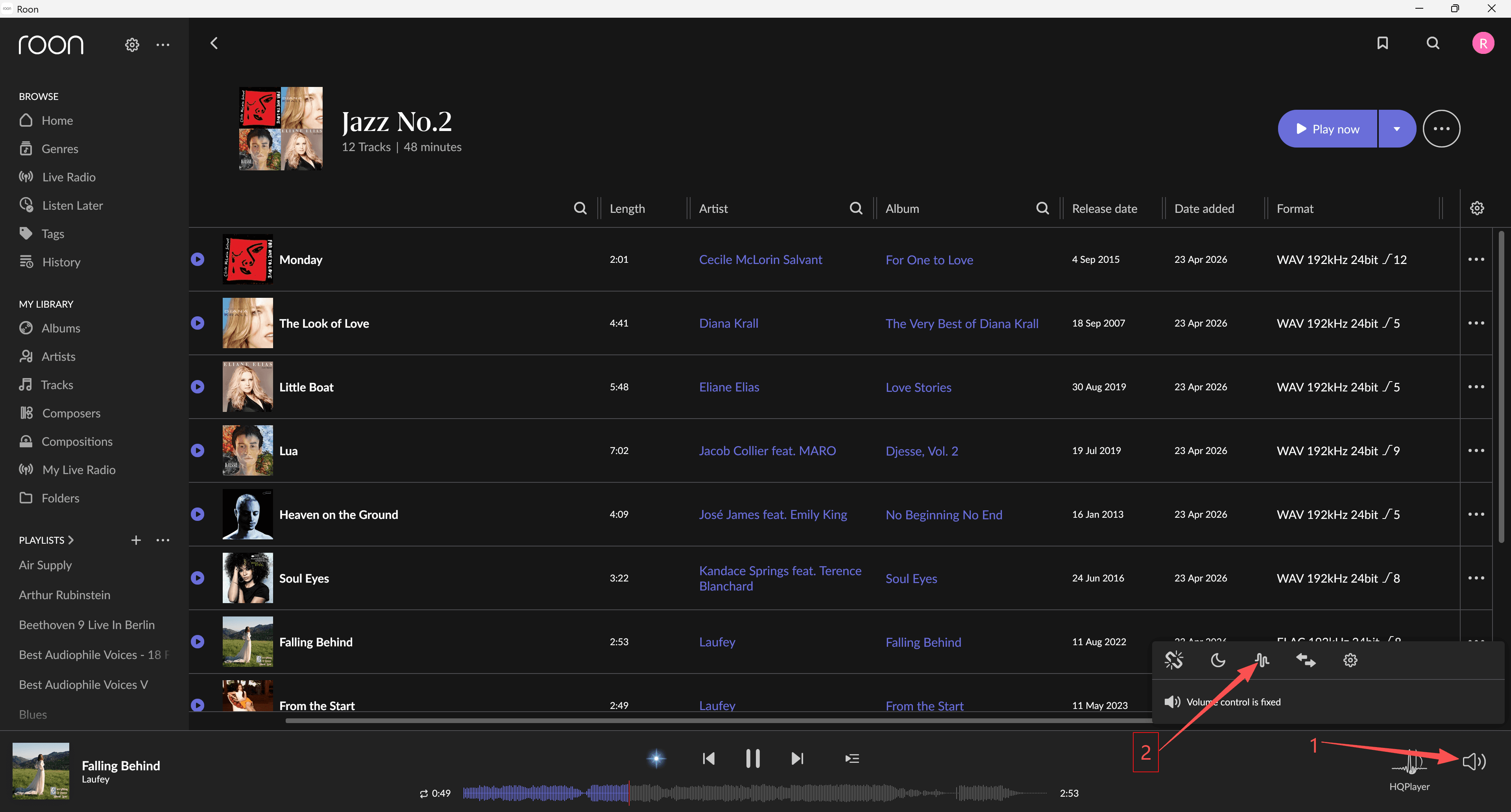Play The Look of Love with its play icon

point(198,323)
